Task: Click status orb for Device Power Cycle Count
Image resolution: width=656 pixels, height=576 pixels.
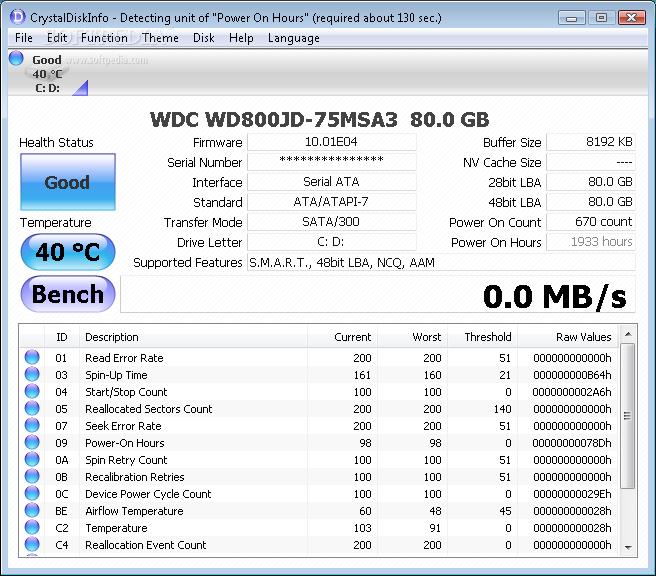Action: 32,494
